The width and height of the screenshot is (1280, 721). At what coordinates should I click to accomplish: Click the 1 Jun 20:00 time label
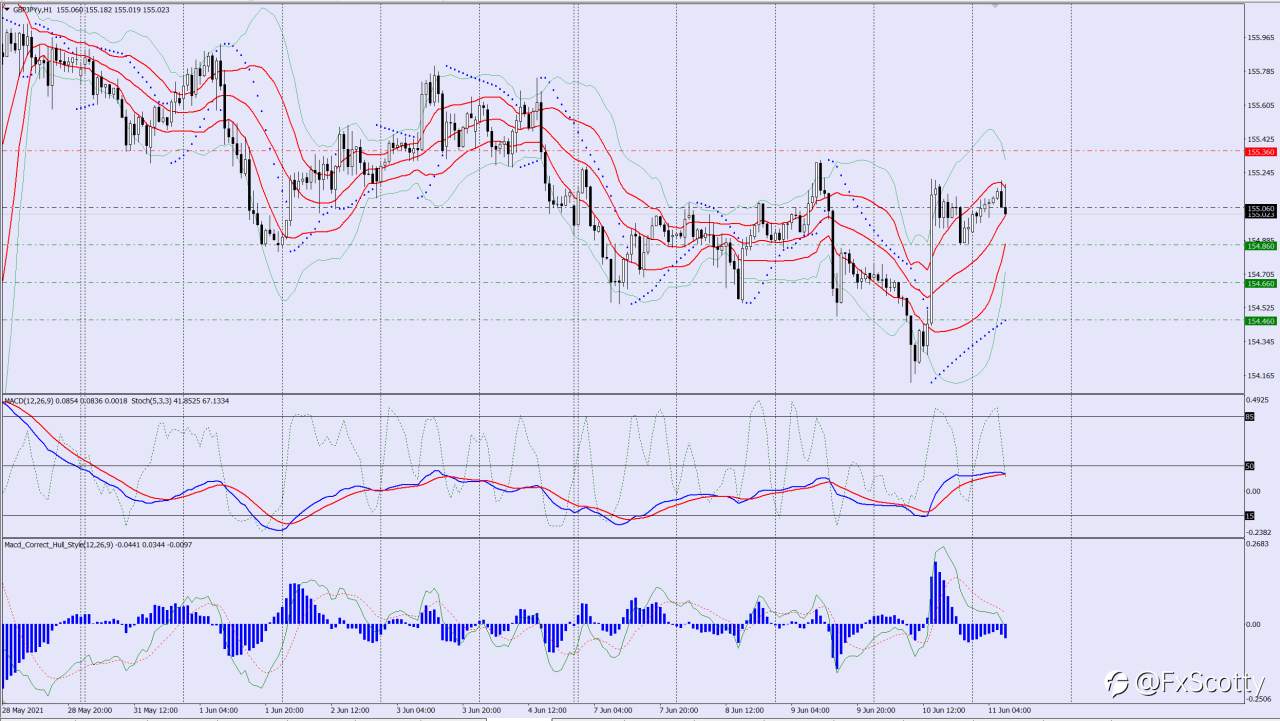pos(285,710)
